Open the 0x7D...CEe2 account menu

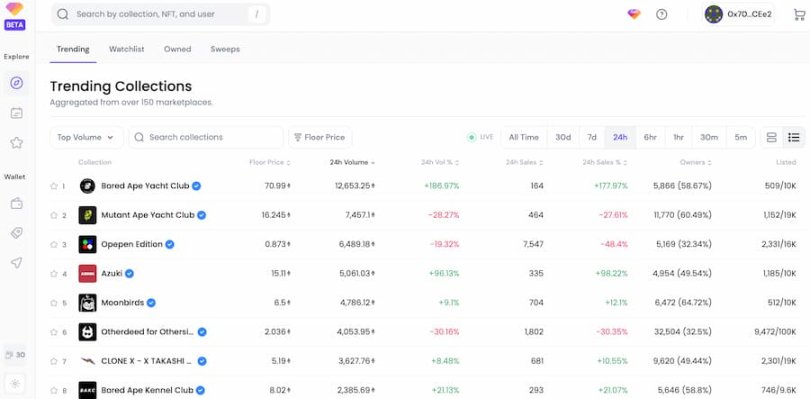click(738, 14)
